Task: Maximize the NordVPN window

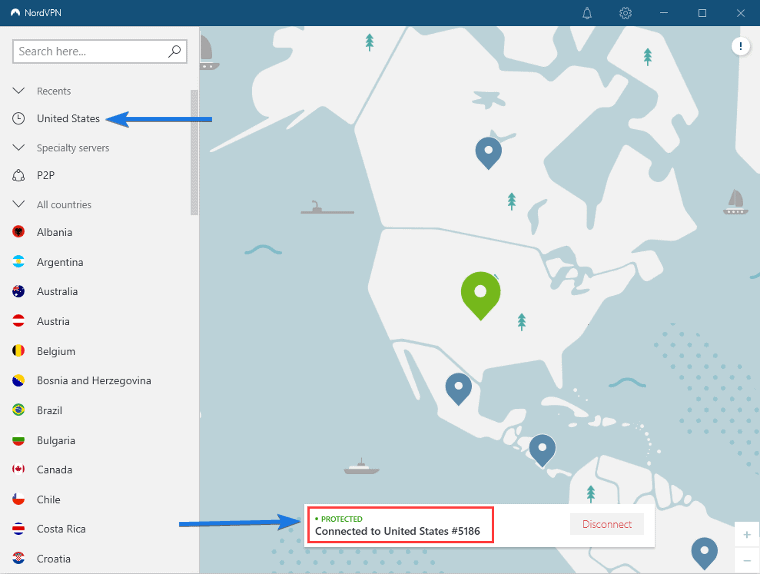Action: coord(702,13)
